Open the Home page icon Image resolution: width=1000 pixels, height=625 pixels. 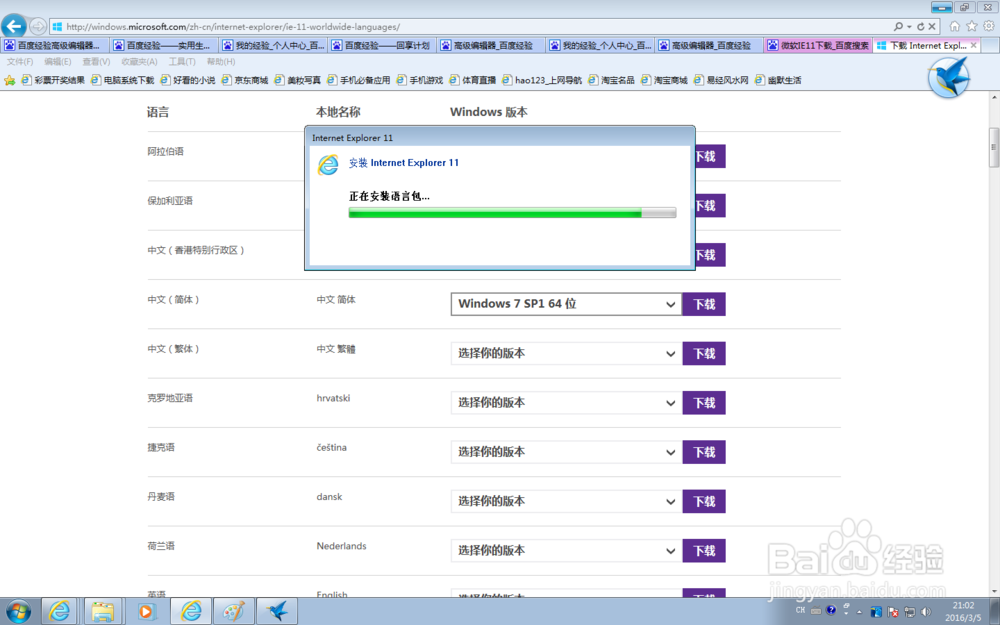(954, 26)
